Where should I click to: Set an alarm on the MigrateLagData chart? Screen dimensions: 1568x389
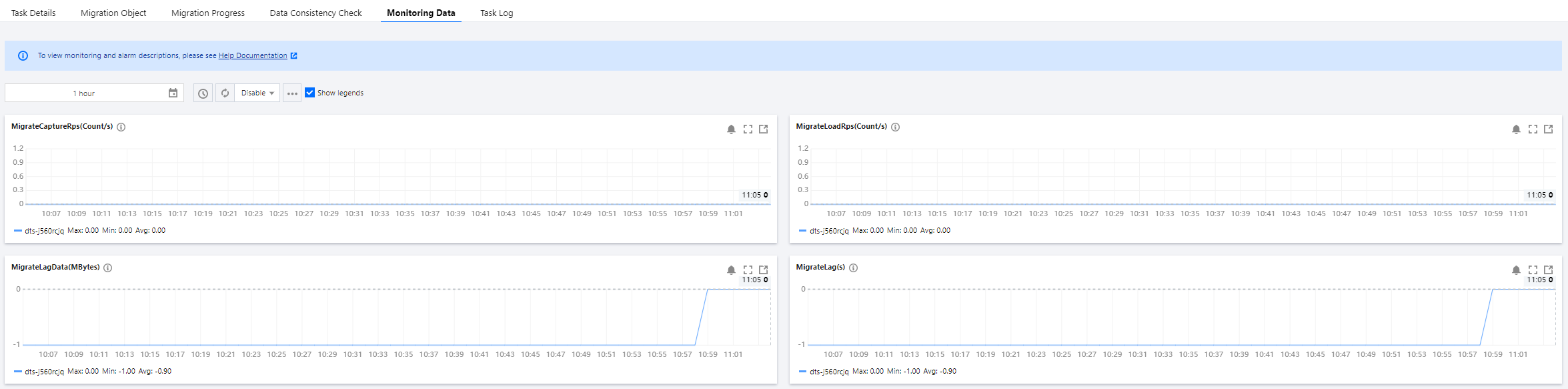(x=731, y=270)
